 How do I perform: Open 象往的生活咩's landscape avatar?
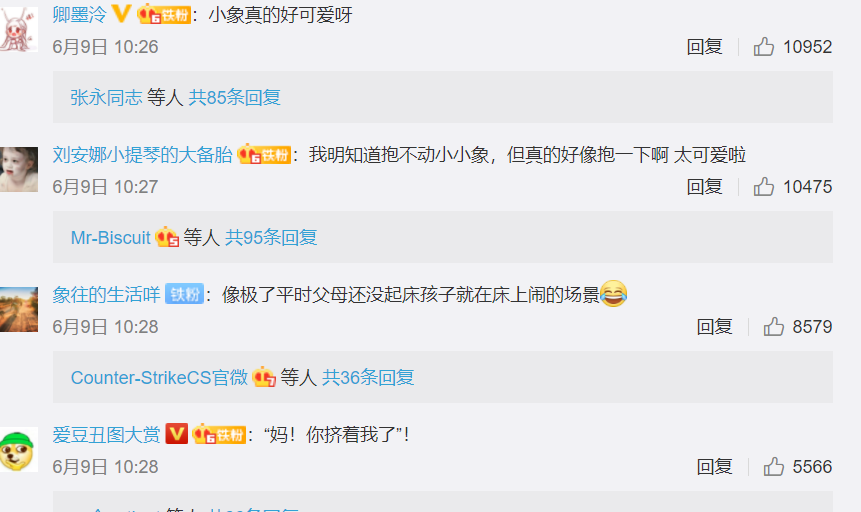(x=19, y=309)
